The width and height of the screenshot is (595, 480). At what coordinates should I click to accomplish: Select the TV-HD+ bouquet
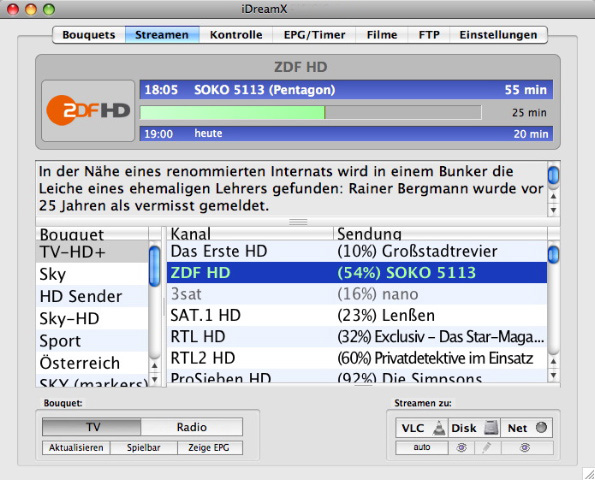click(x=92, y=252)
